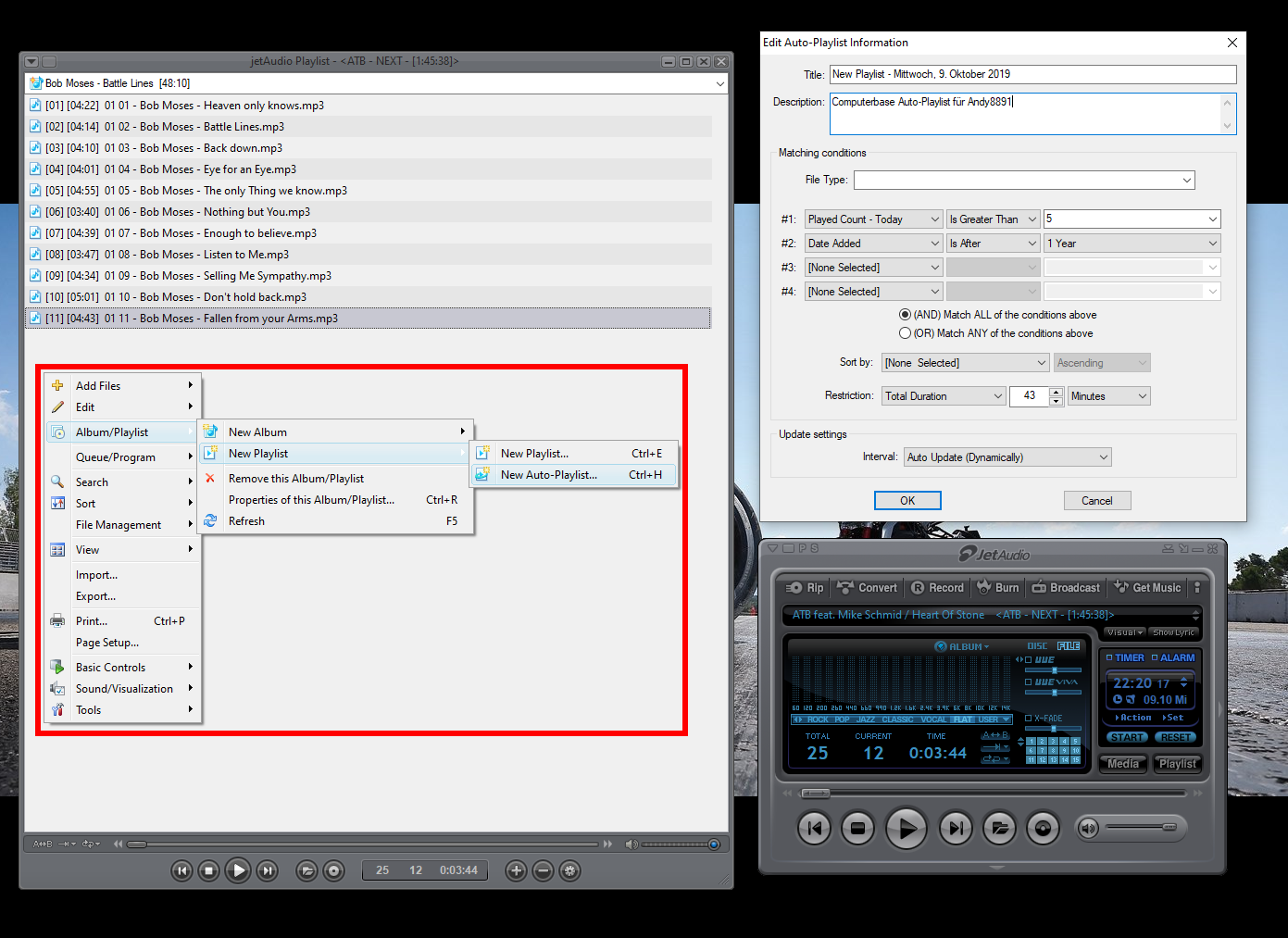Skip to previous track in main jetAudio player
This screenshot has height=938, width=1288.
pos(815,828)
